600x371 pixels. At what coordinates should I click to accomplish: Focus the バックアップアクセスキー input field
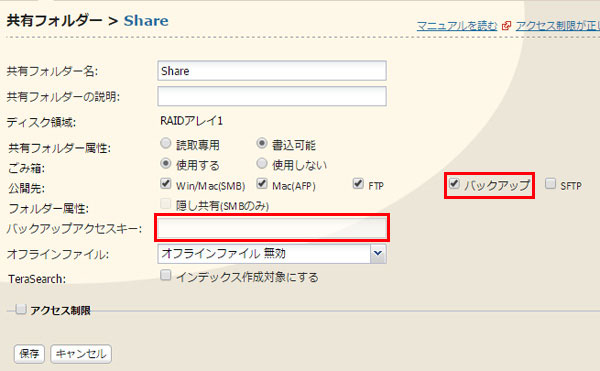pyautogui.click(x=272, y=228)
